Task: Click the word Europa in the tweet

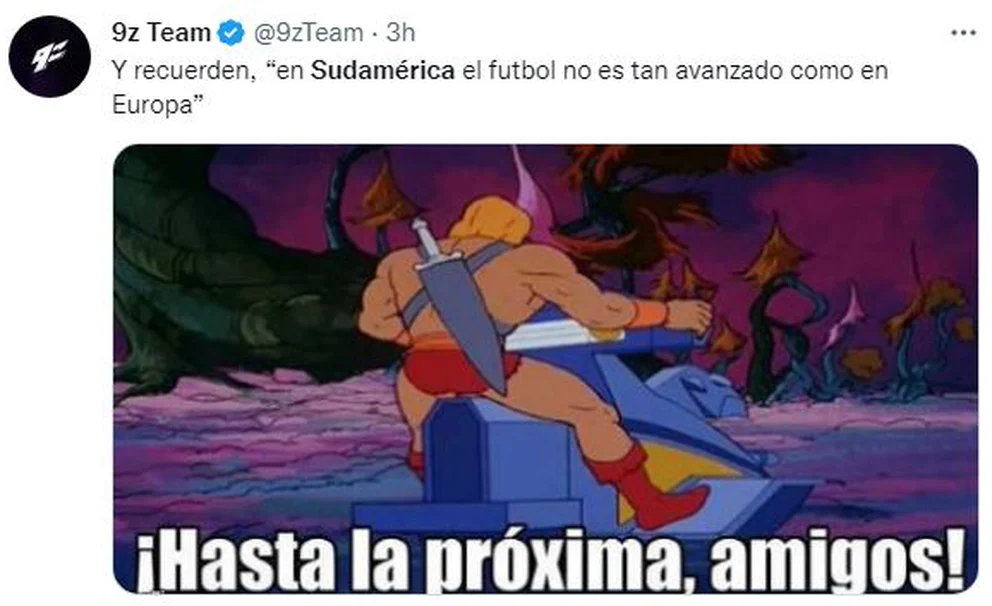Action: click(x=152, y=104)
